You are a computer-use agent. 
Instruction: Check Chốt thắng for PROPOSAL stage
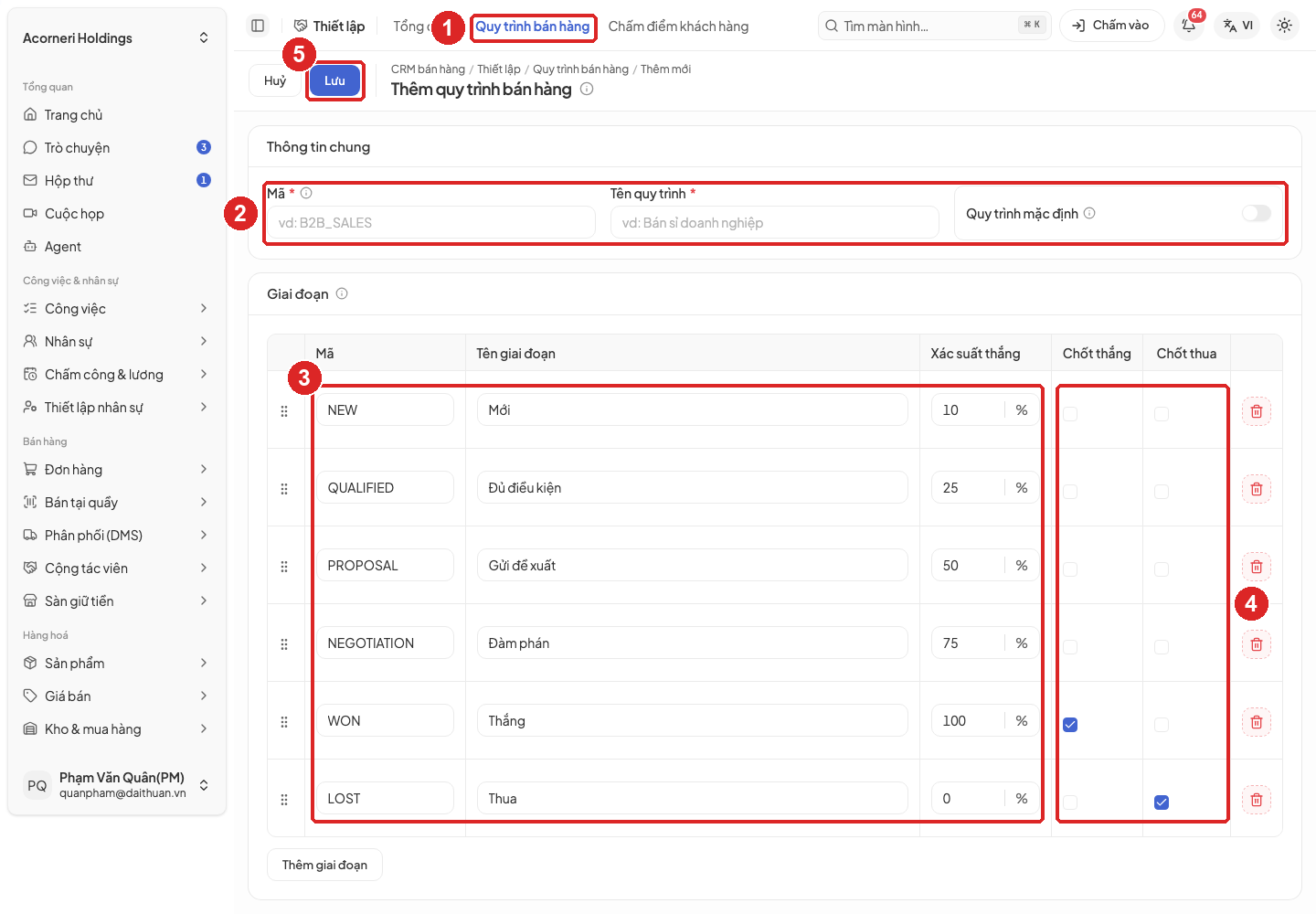[x=1070, y=569]
